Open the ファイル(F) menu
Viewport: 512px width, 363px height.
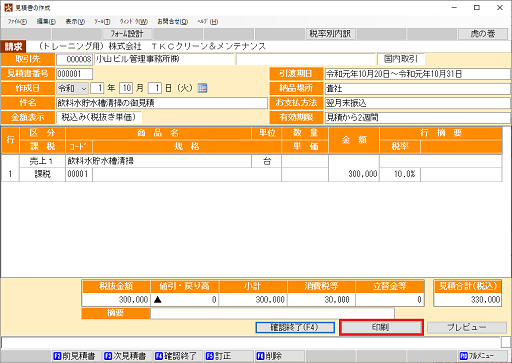17,22
